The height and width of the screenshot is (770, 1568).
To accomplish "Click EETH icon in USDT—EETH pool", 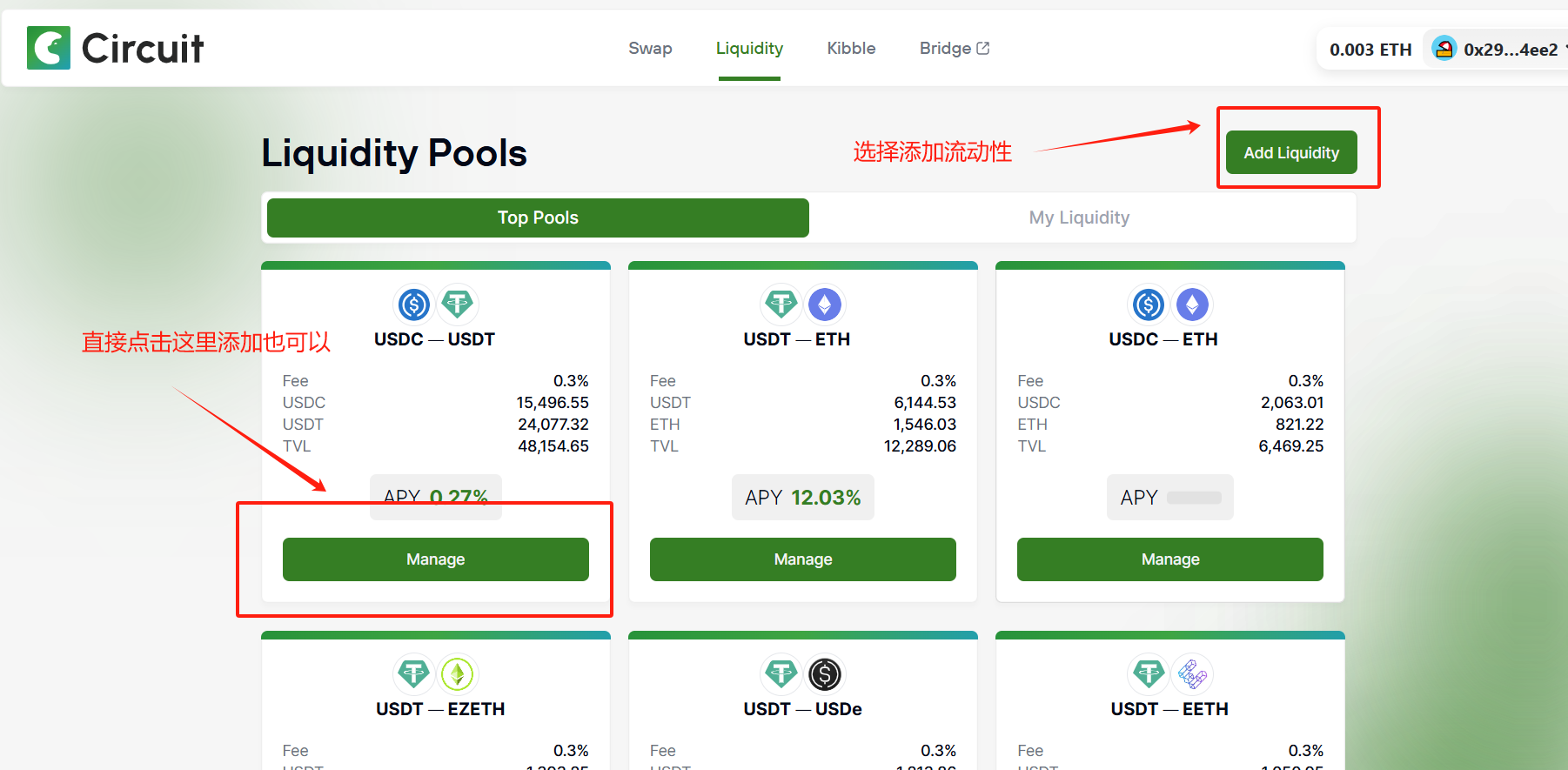I will [1192, 674].
